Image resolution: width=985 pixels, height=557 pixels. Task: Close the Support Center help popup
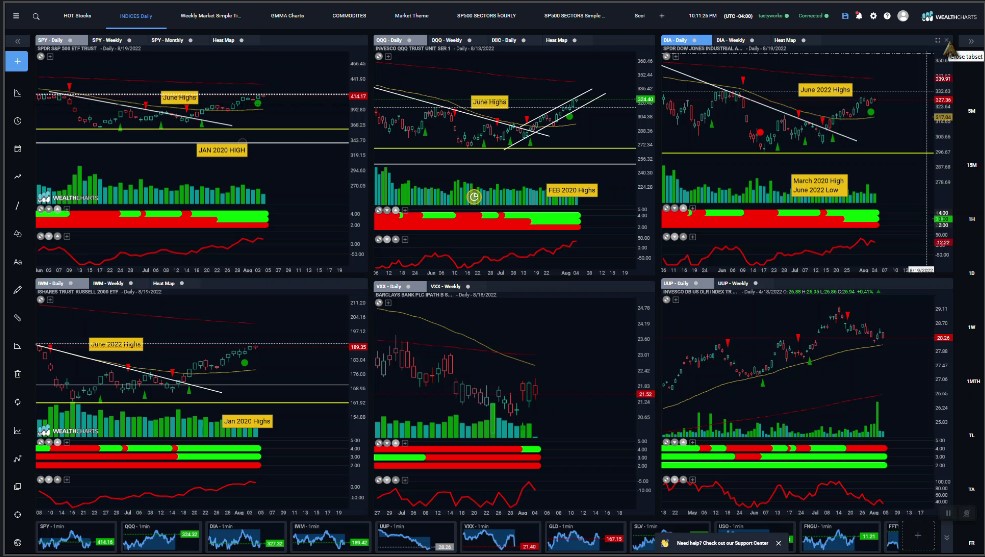tap(778, 543)
